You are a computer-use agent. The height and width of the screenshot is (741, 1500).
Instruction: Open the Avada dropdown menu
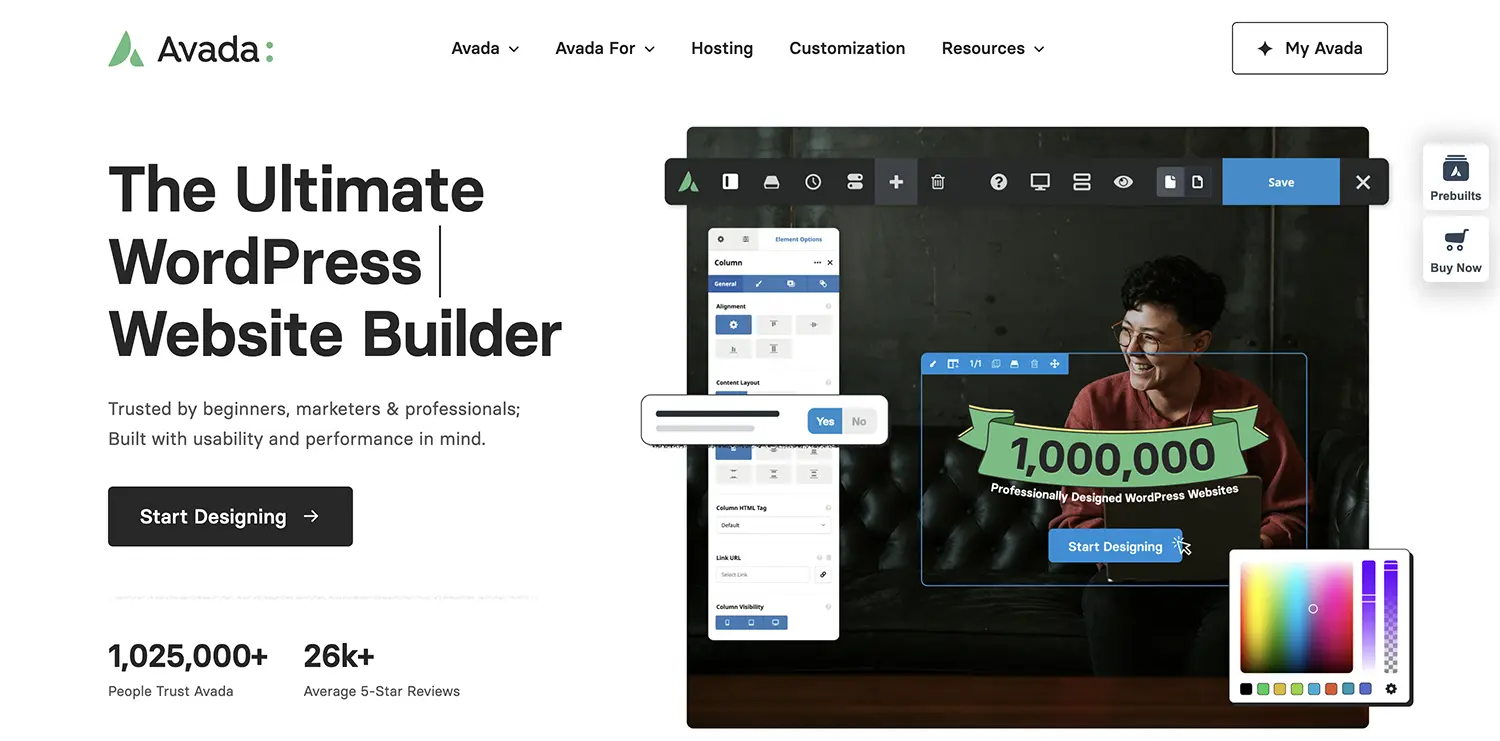(485, 48)
